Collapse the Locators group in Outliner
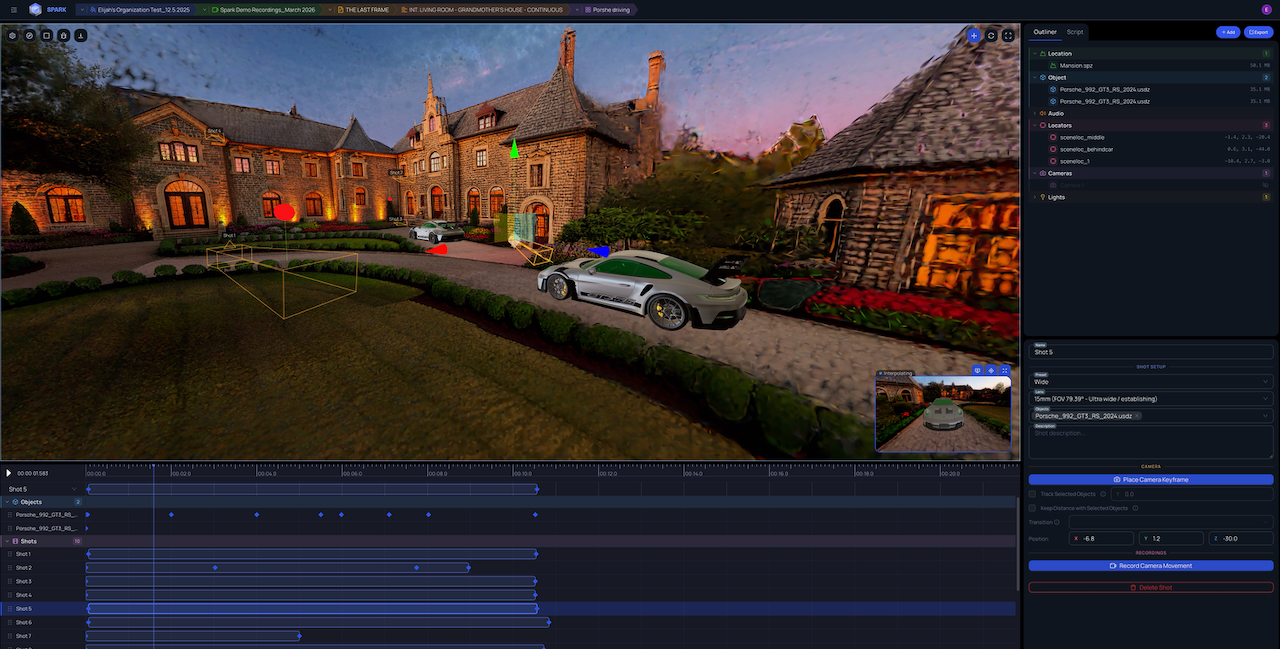 pos(1035,125)
